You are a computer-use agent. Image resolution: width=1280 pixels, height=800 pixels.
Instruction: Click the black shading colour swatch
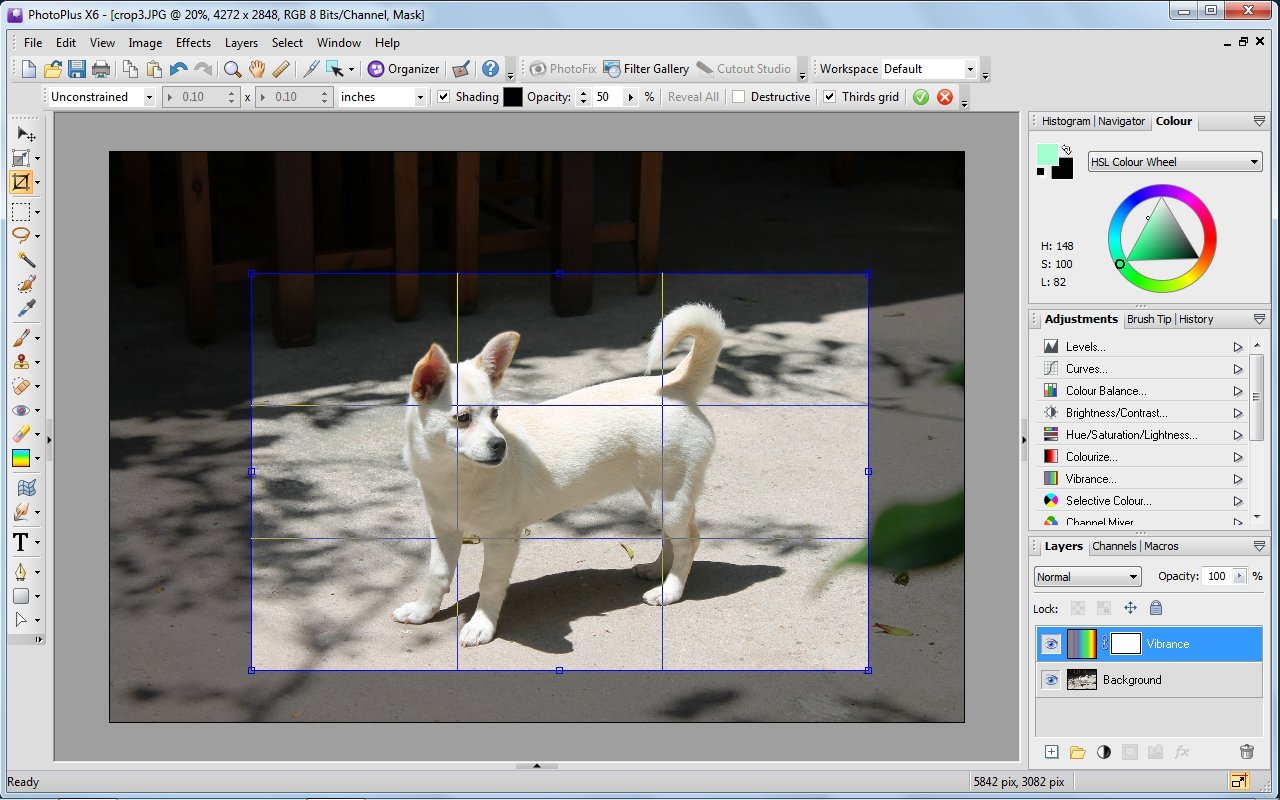coord(513,97)
